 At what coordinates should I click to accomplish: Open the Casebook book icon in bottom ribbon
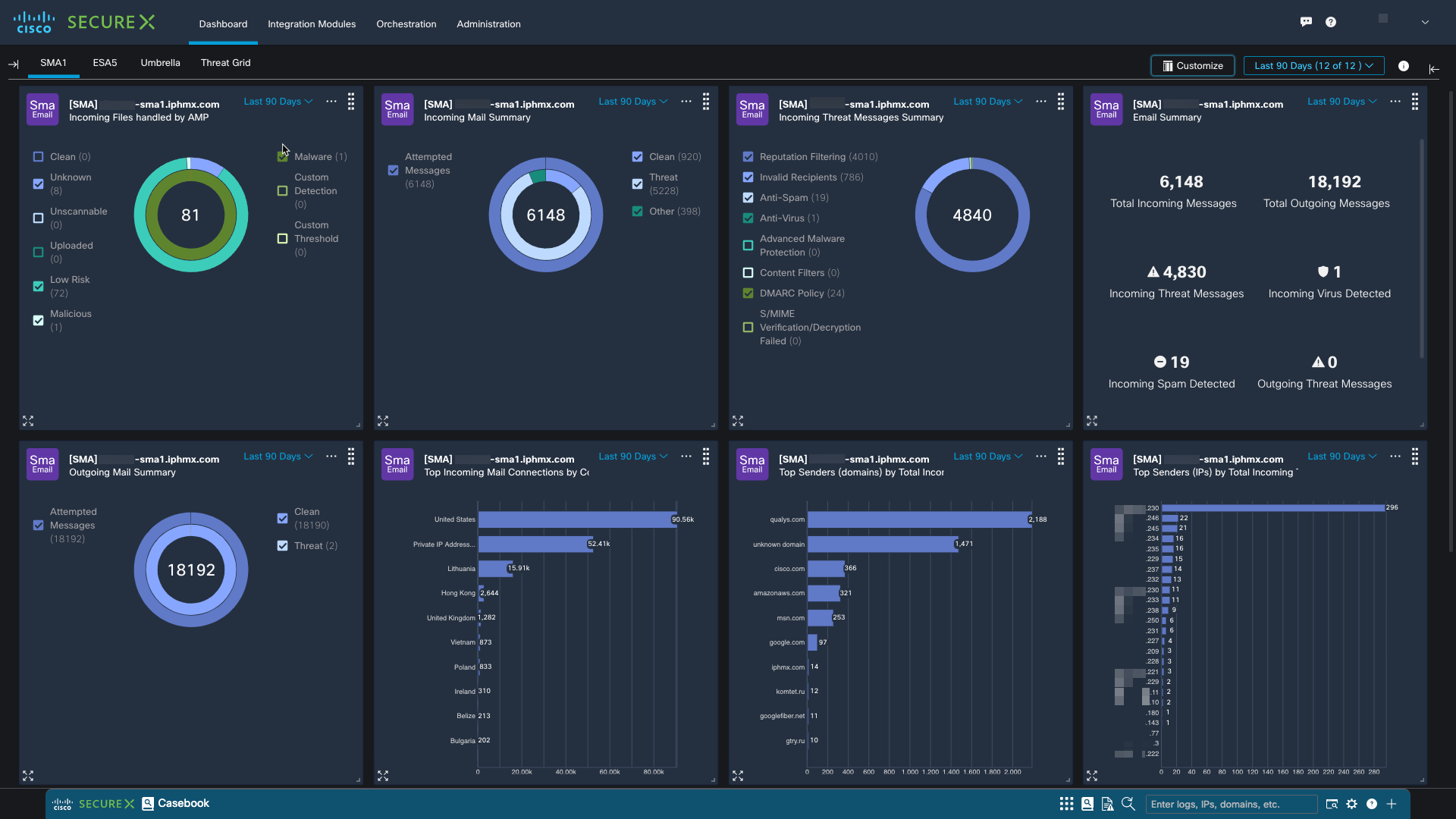[1087, 804]
